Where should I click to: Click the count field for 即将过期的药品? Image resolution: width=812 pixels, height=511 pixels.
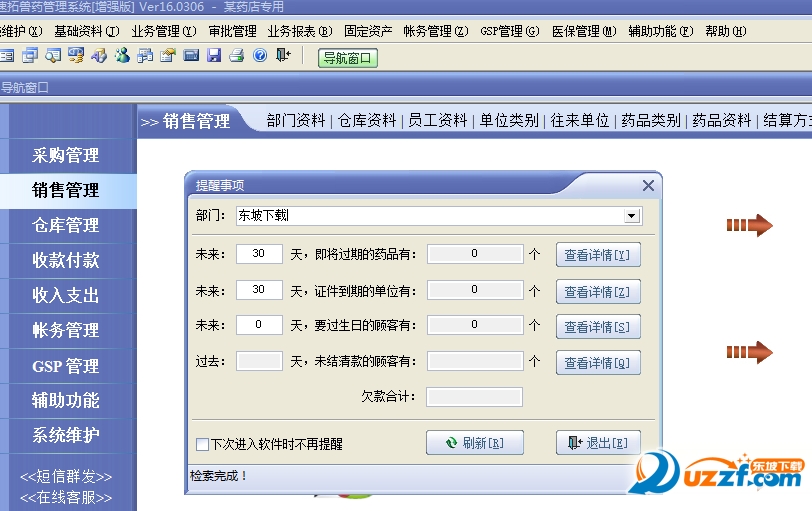[x=475, y=254]
